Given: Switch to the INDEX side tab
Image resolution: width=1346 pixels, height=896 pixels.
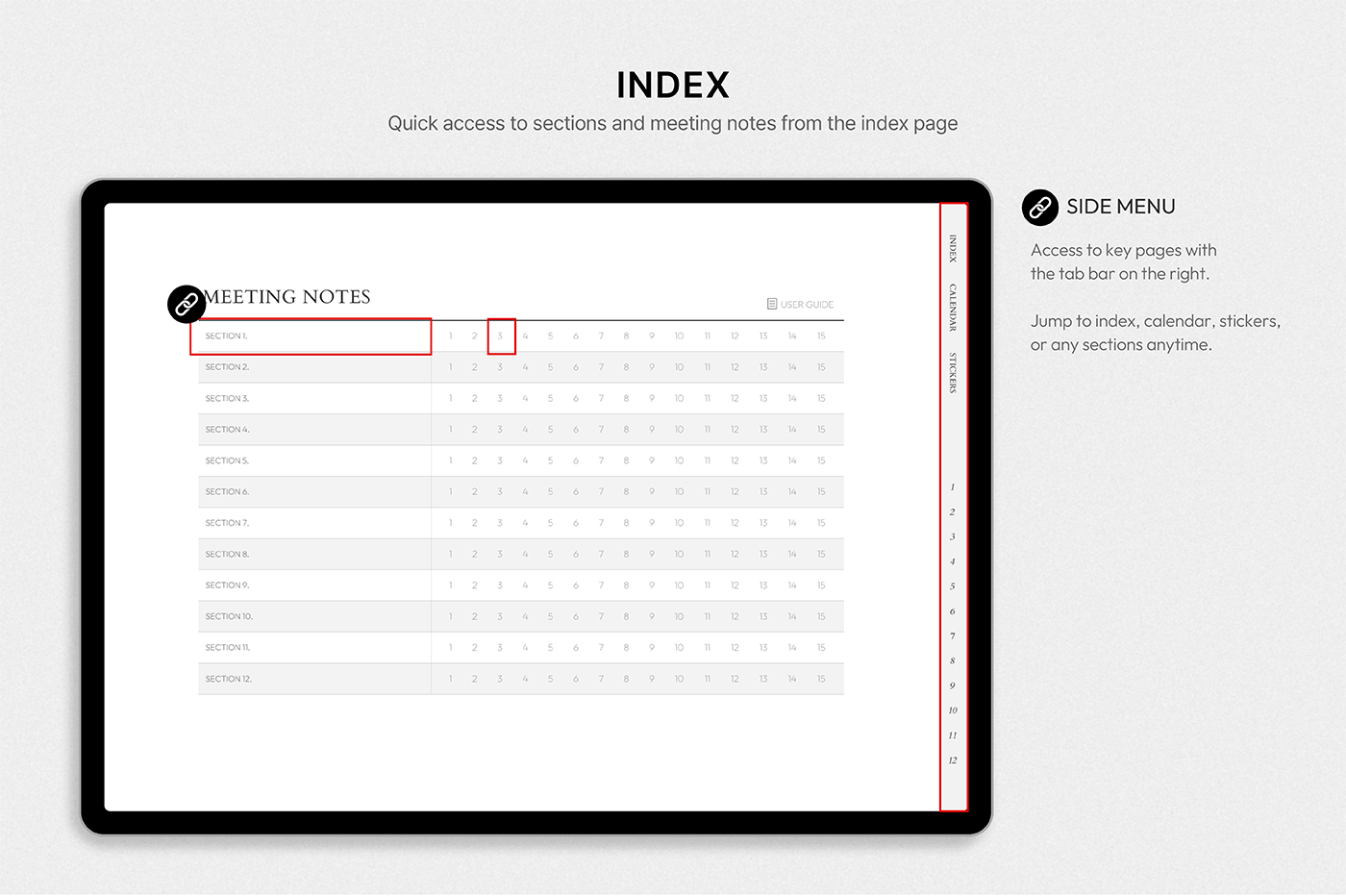Looking at the screenshot, I should click(x=953, y=249).
